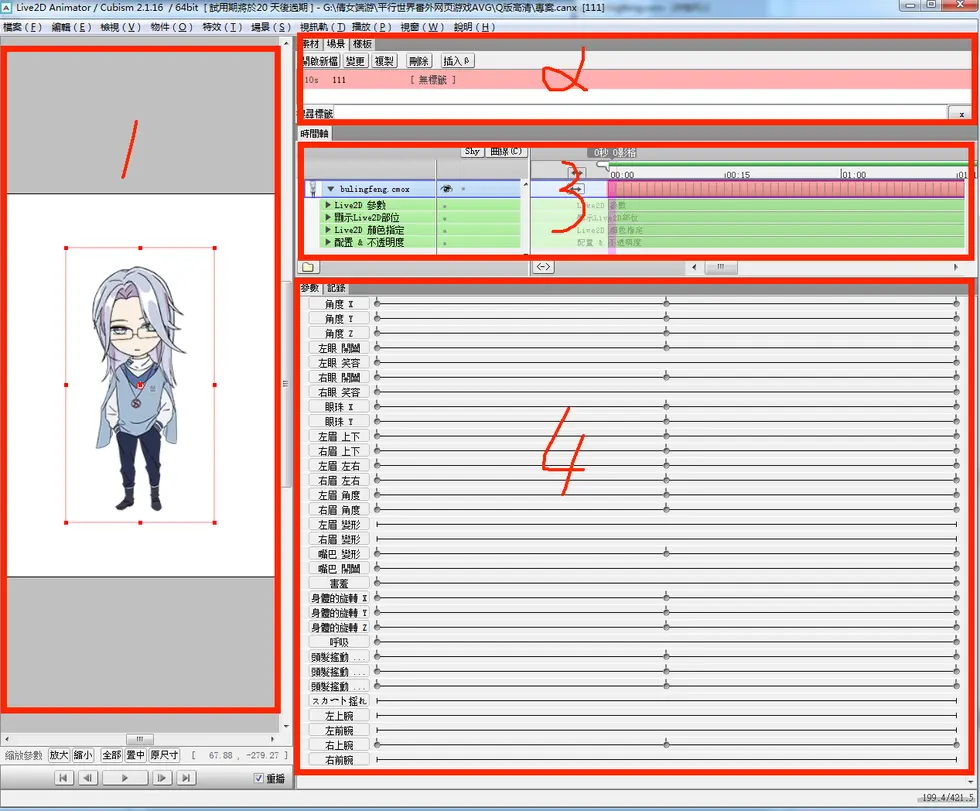Viewport: 980px width, 811px height.
Task: Click the 角度 X parameter slider
Action: 666,303
